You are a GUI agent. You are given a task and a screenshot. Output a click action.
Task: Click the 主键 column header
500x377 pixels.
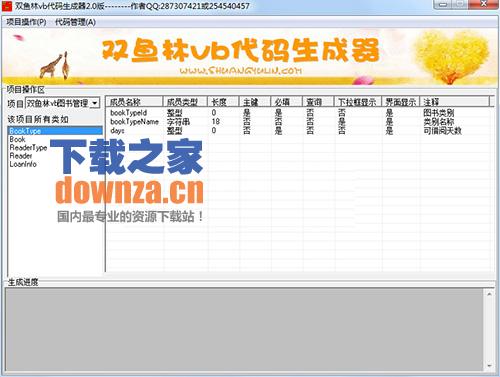coord(255,102)
